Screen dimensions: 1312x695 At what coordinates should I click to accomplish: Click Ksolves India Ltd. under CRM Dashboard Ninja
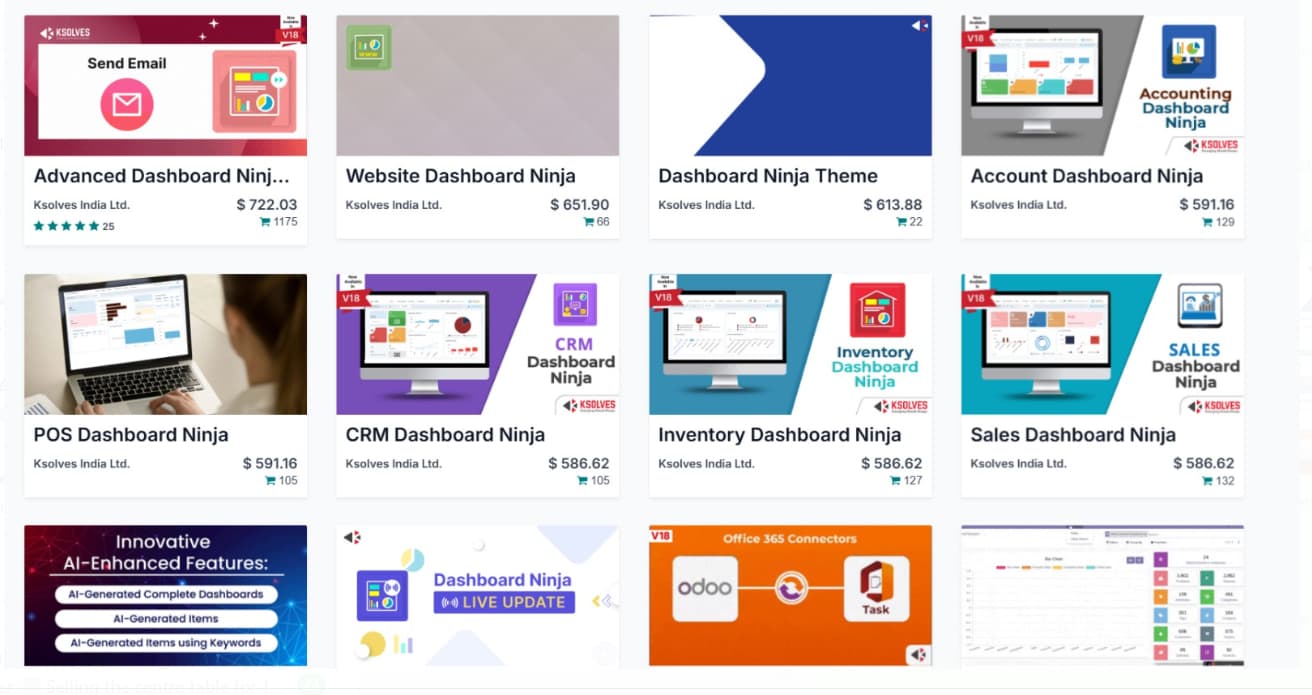click(x=394, y=464)
